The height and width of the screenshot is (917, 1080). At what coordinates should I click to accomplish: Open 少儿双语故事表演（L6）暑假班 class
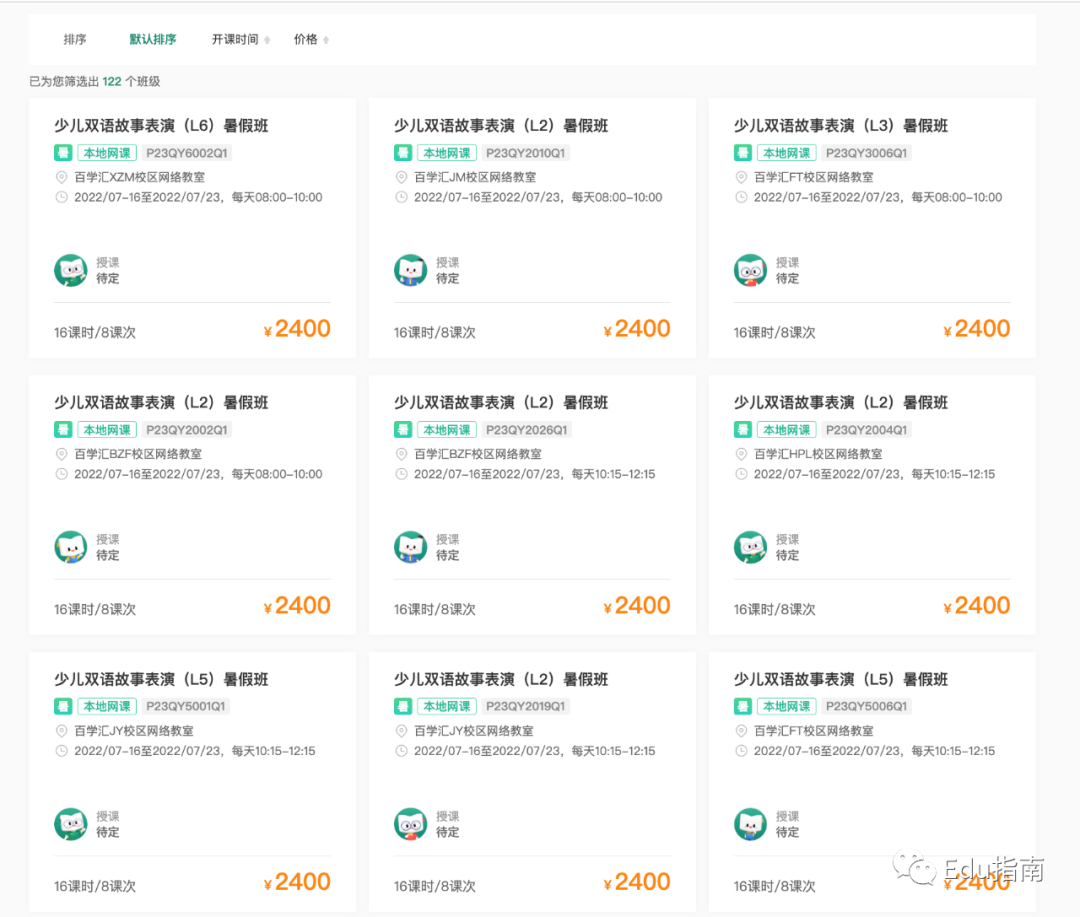[x=161, y=126]
